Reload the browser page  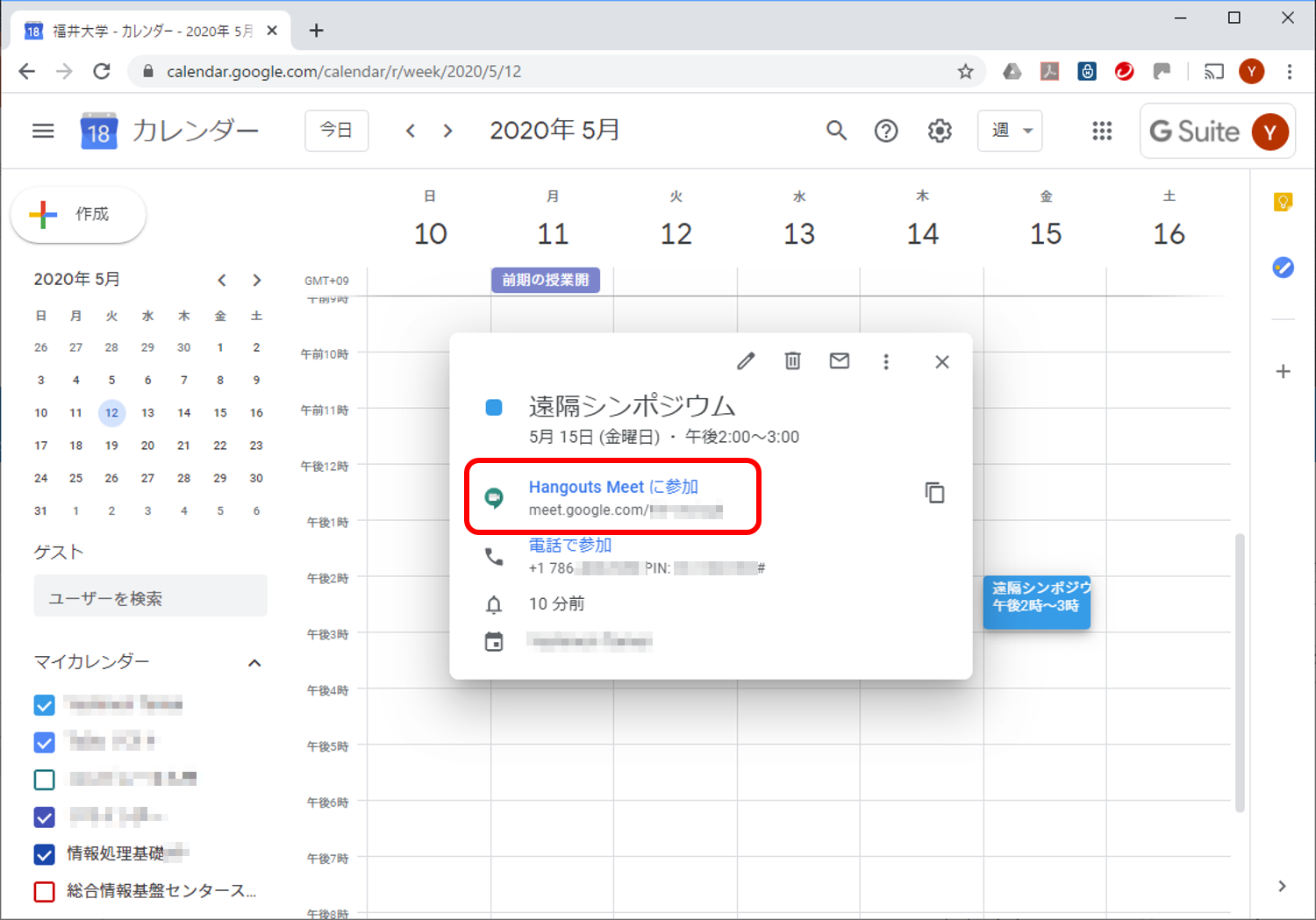click(x=102, y=72)
